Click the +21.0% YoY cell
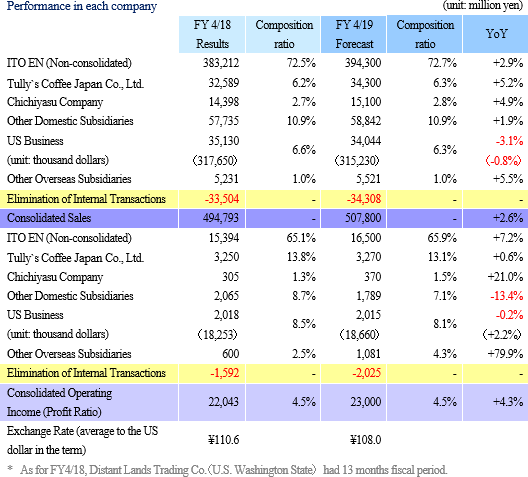The image size is (528, 477). tap(505, 277)
